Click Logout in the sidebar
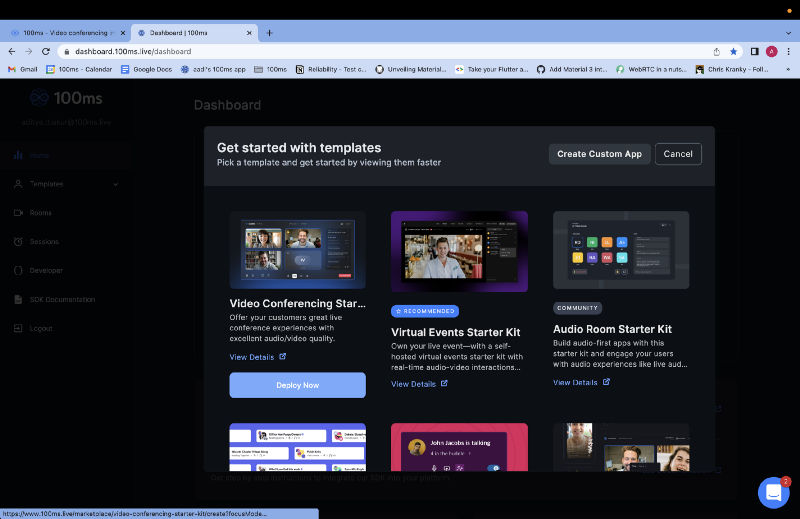 [66, 328]
